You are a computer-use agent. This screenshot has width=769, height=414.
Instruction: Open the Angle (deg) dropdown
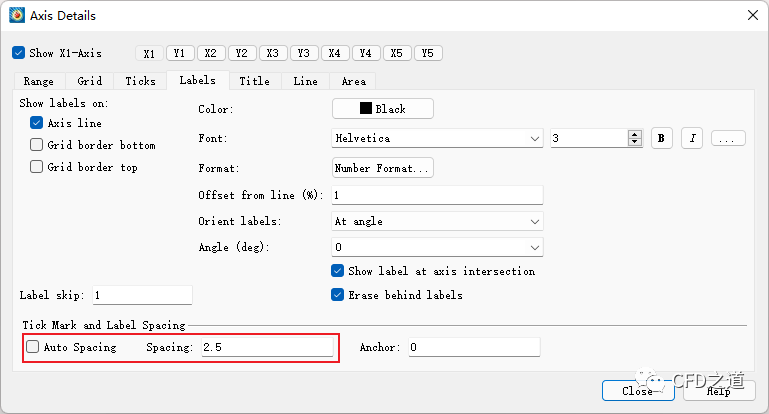tap(437, 246)
